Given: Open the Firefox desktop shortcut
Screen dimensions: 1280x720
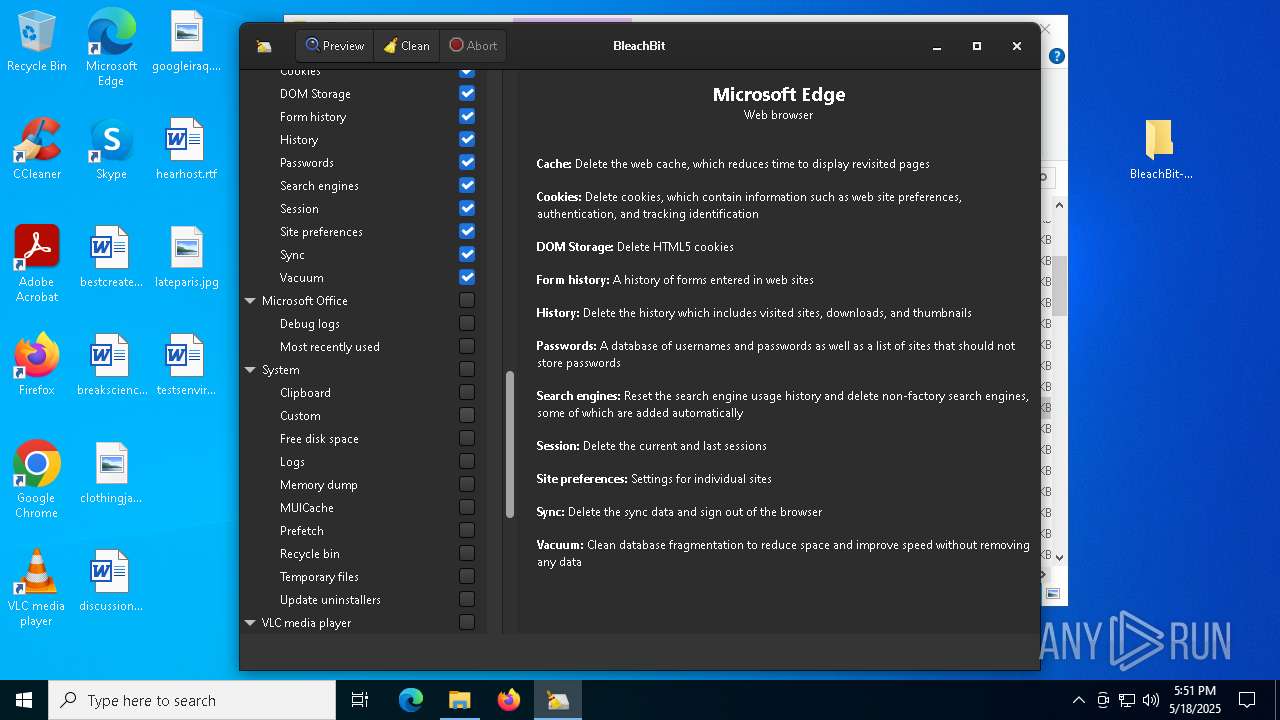Looking at the screenshot, I should [x=37, y=365].
